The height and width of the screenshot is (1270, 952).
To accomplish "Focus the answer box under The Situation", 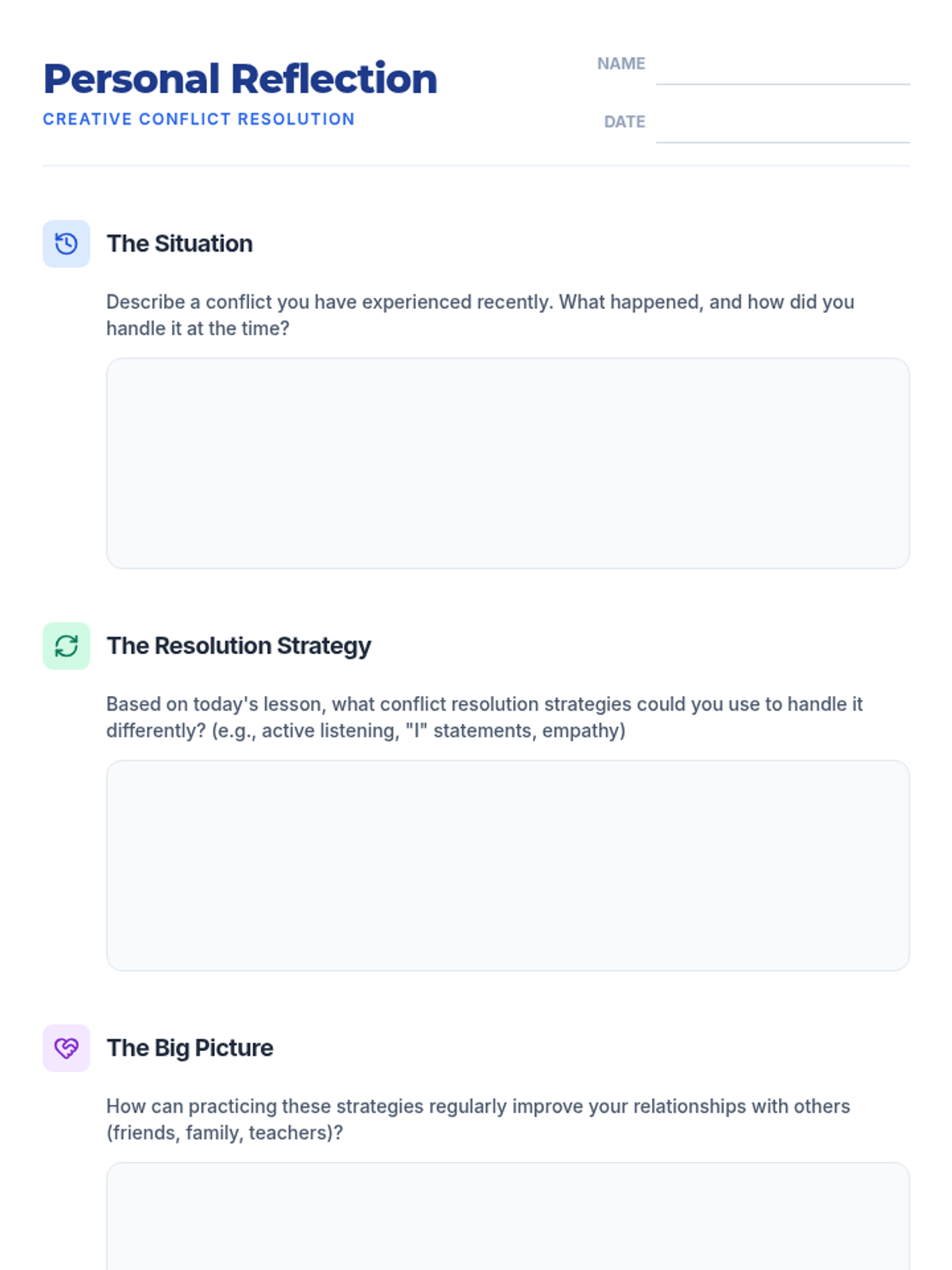I will [x=508, y=463].
